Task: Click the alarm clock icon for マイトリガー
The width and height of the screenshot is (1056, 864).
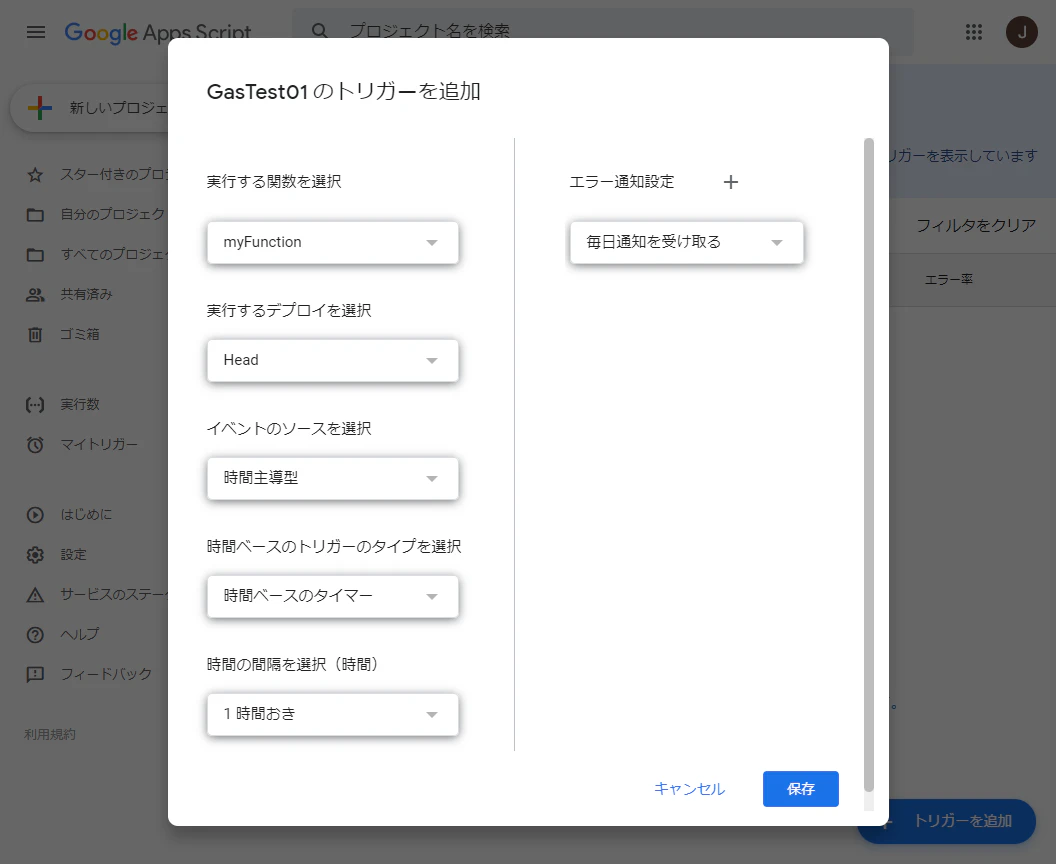Action: (35, 444)
